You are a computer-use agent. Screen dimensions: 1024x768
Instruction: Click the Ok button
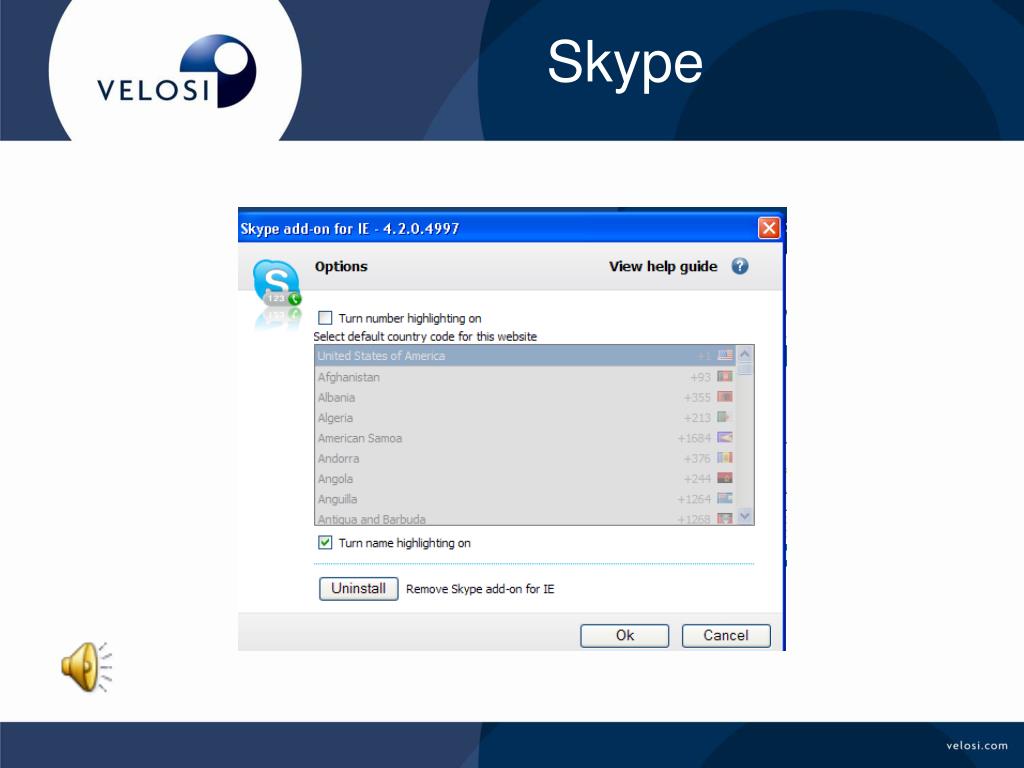624,635
